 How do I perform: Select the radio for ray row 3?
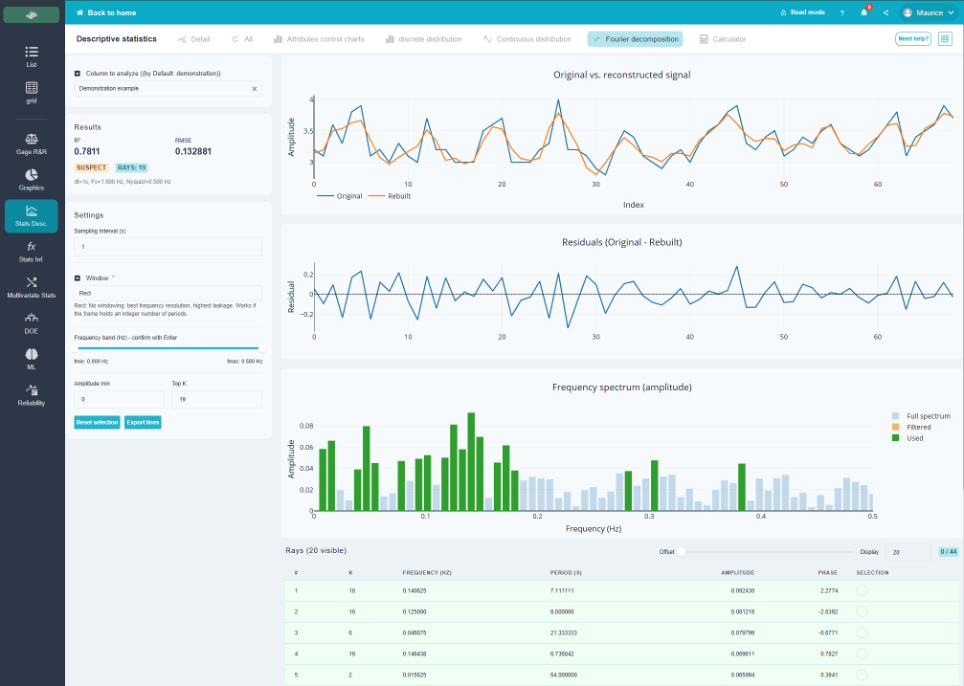[862, 633]
